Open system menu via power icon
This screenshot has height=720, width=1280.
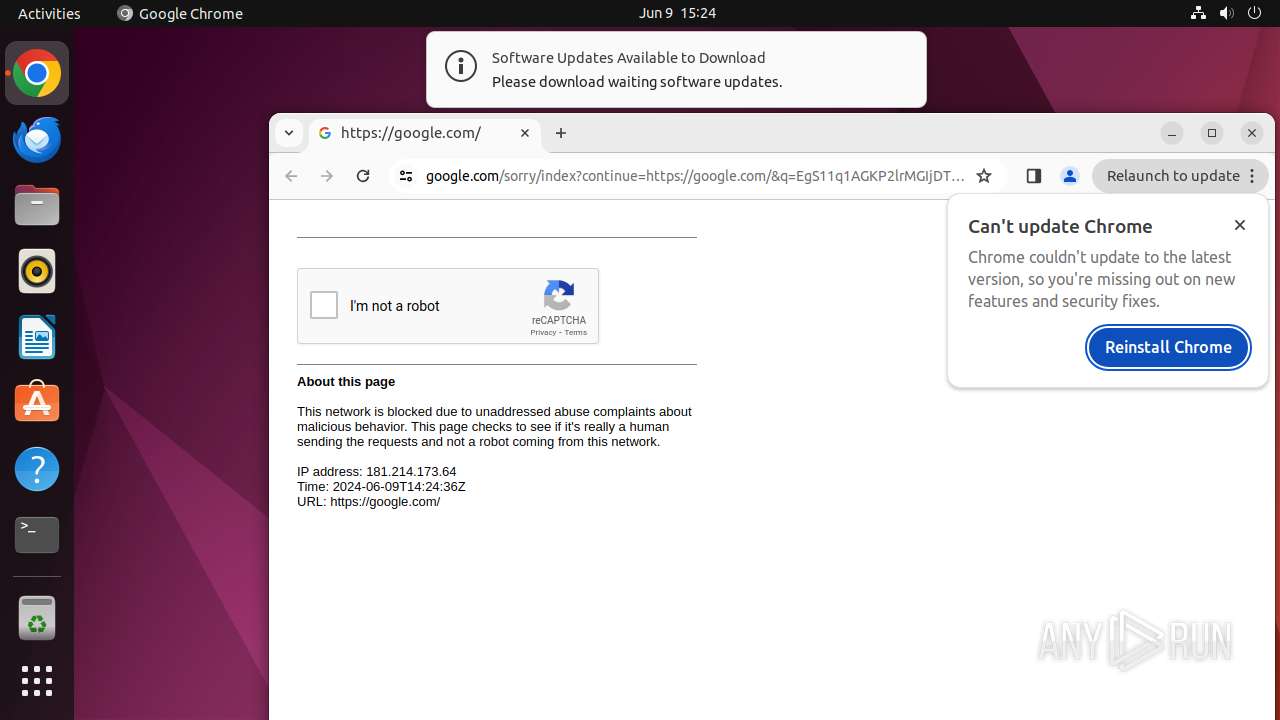click(1255, 13)
